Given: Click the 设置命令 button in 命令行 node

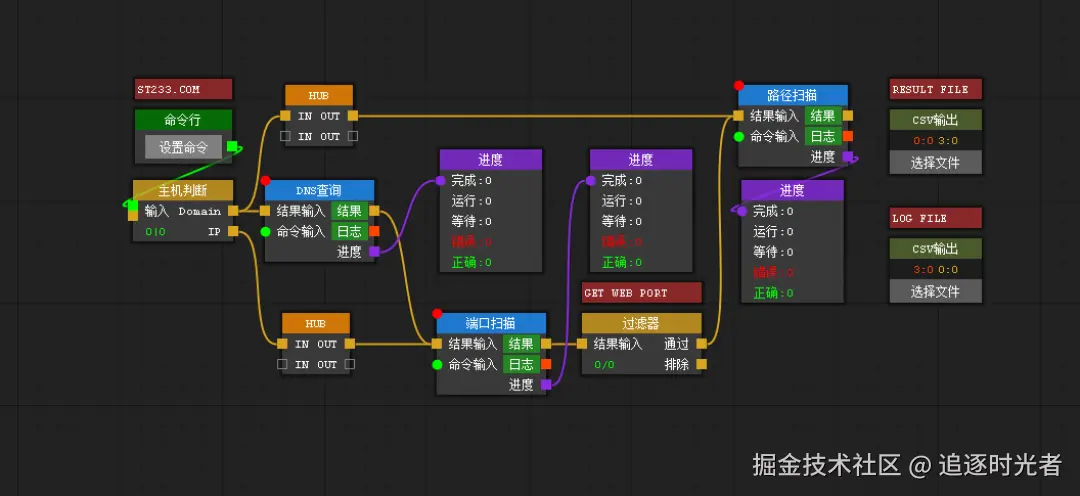Looking at the screenshot, I should [183, 147].
